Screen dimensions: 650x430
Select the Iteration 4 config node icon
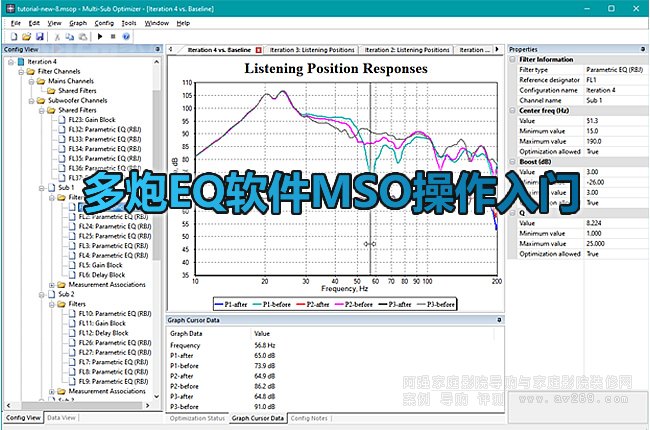(21, 62)
